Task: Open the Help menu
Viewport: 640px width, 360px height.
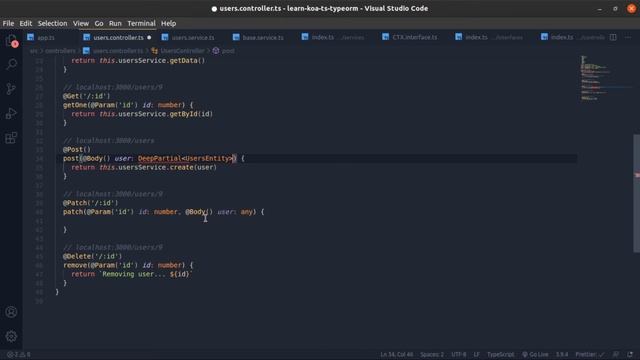Action: pos(168,23)
